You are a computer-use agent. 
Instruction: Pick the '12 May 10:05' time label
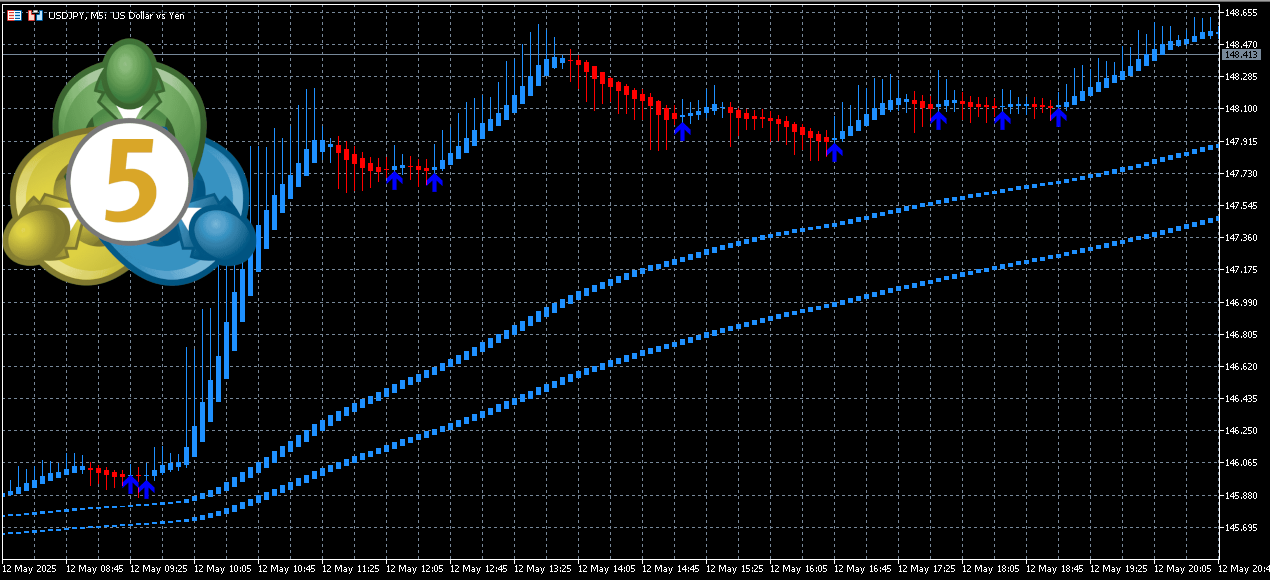(x=223, y=569)
